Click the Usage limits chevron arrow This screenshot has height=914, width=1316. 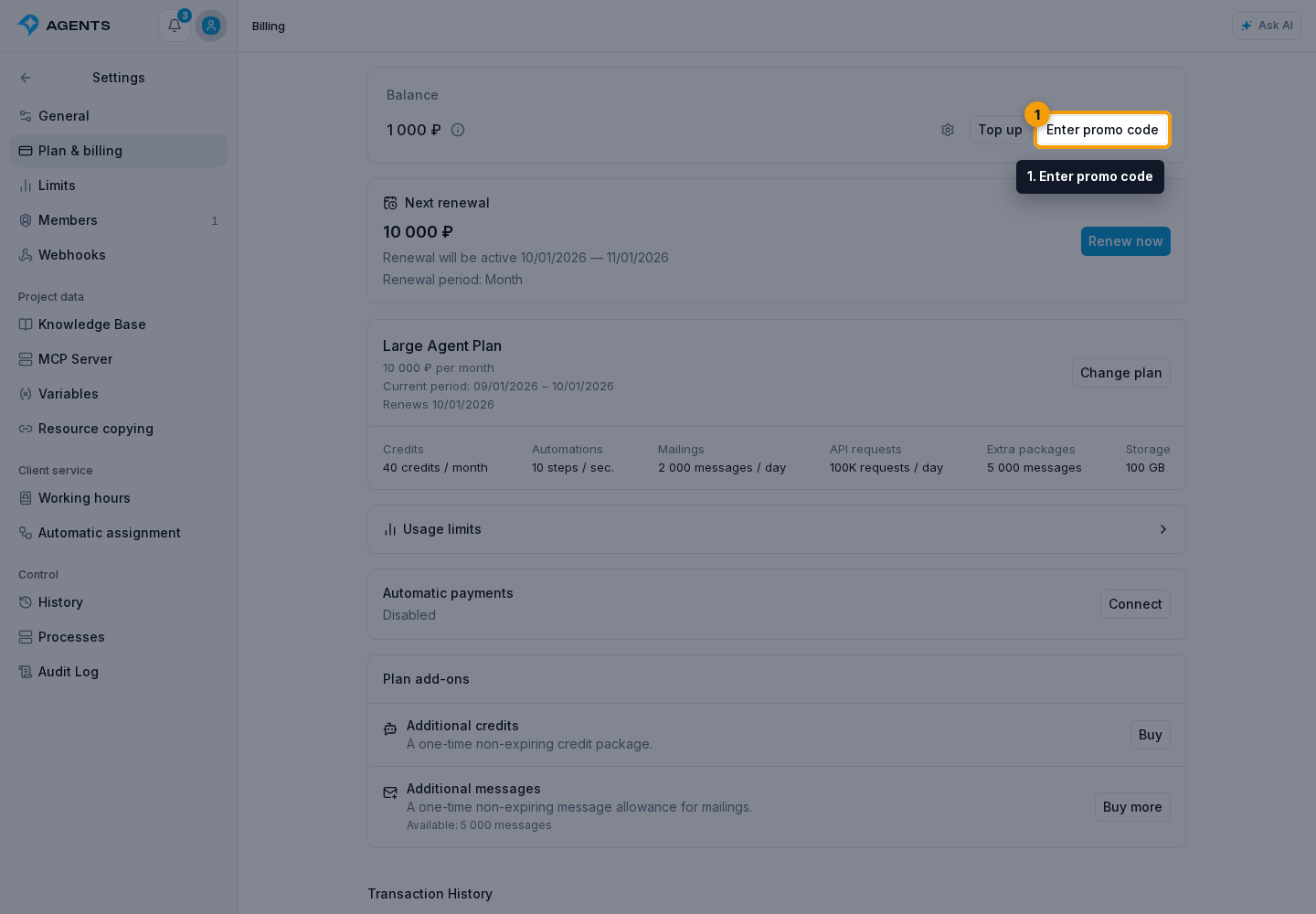coord(1162,529)
